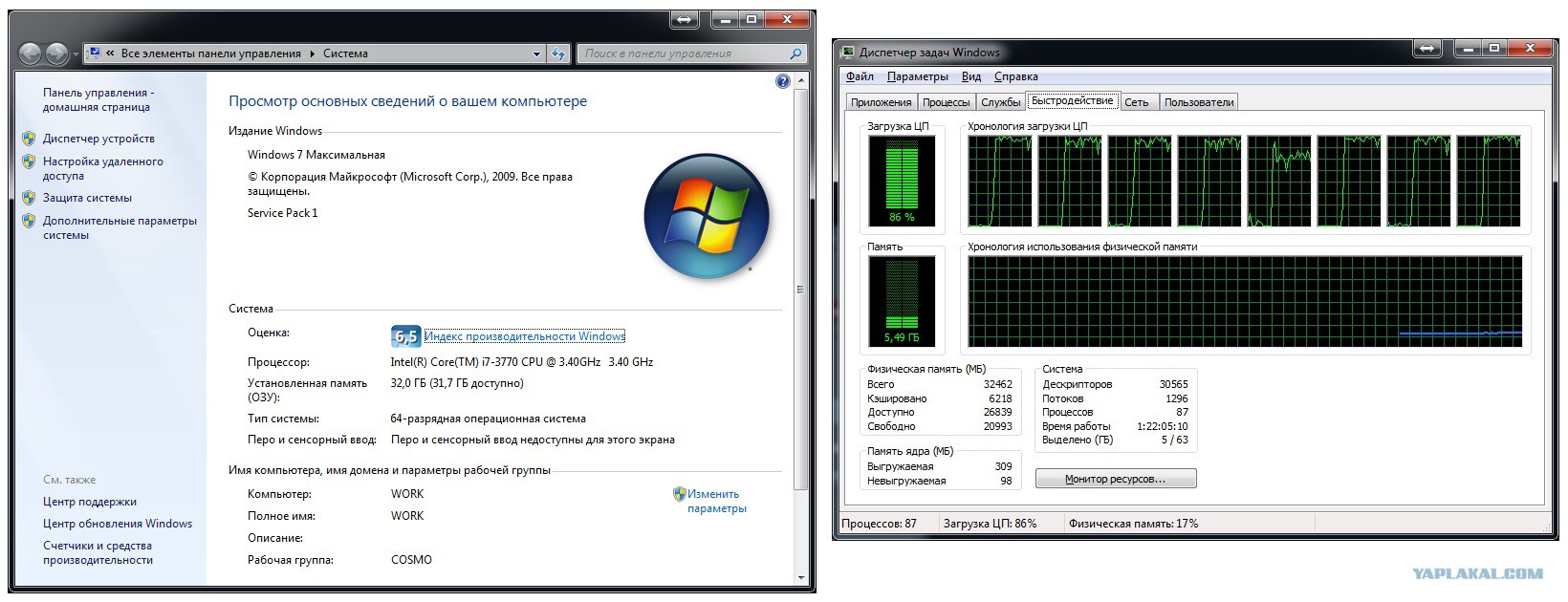Select the Быстродействие tab
This screenshot has width=1568, height=602.
pyautogui.click(x=1072, y=100)
